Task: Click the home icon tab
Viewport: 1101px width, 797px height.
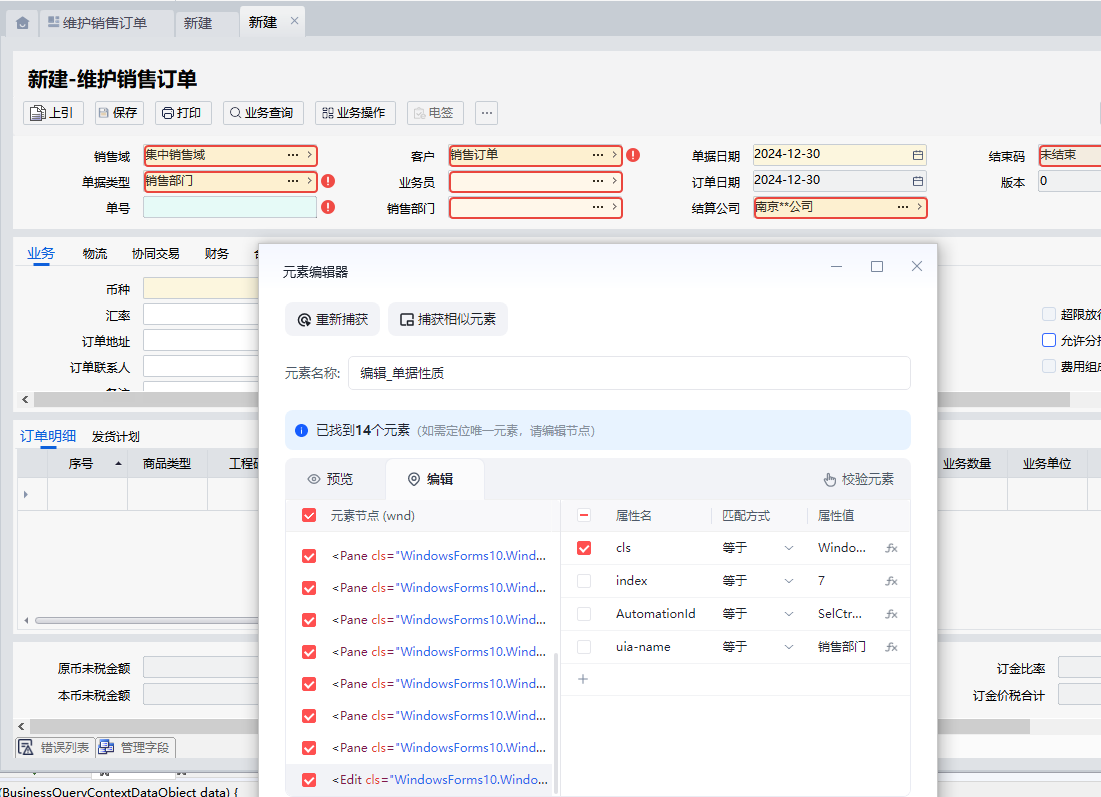Action: coord(22,22)
